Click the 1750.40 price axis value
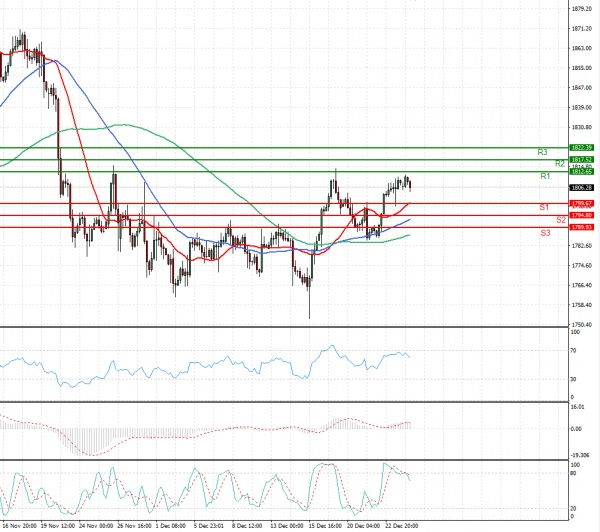Screen dimensions: 600x532 582,325
